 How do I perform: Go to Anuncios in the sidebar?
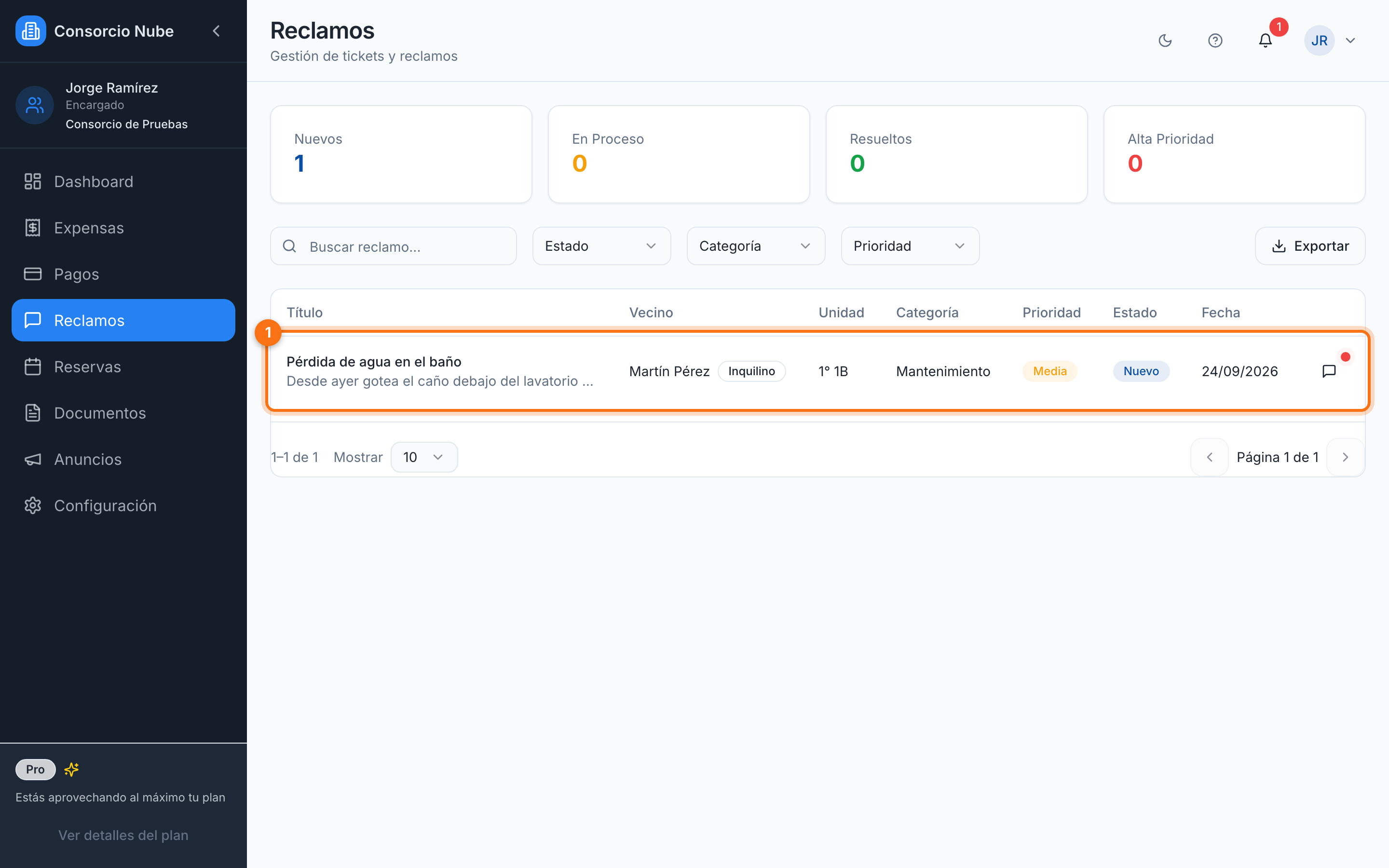[123, 459]
